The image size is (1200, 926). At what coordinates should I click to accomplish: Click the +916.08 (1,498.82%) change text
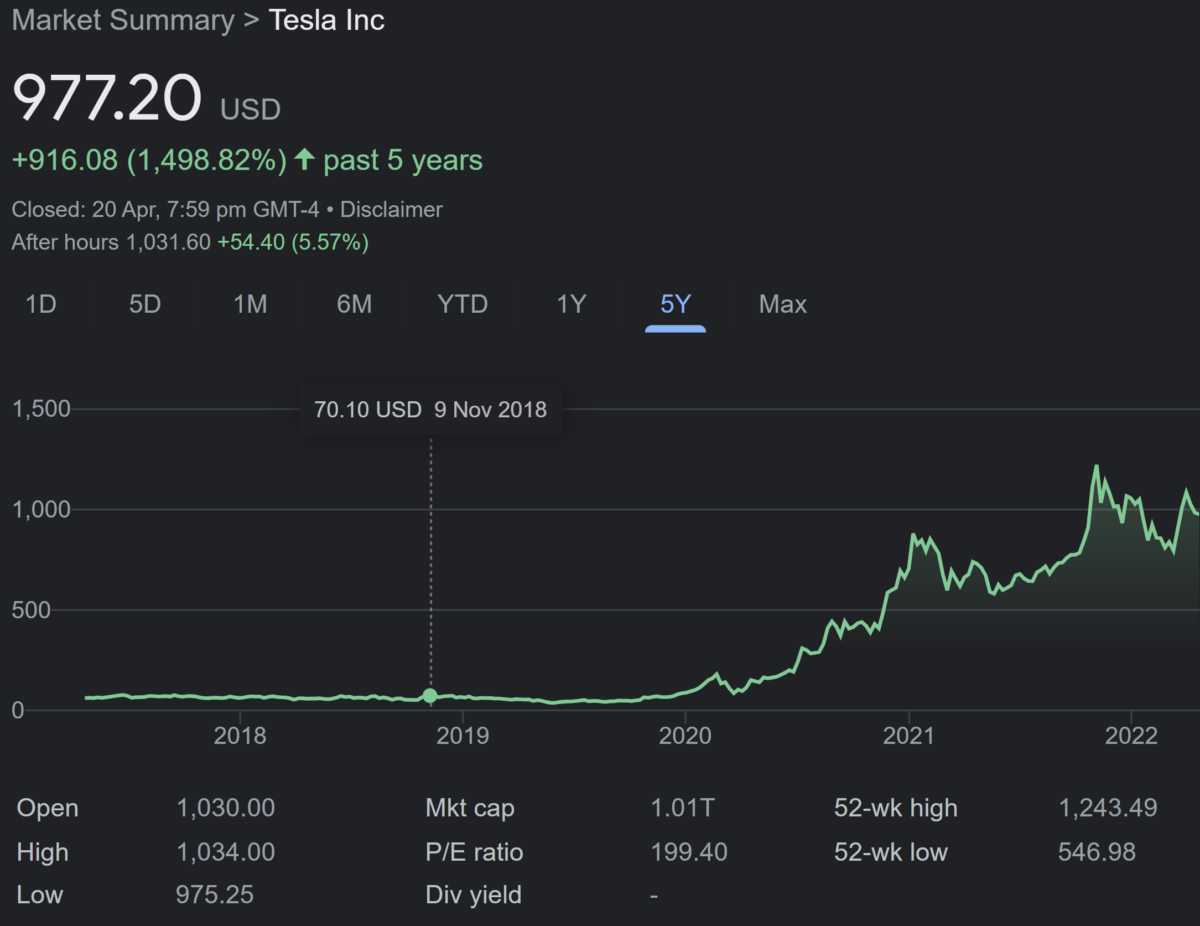point(149,160)
